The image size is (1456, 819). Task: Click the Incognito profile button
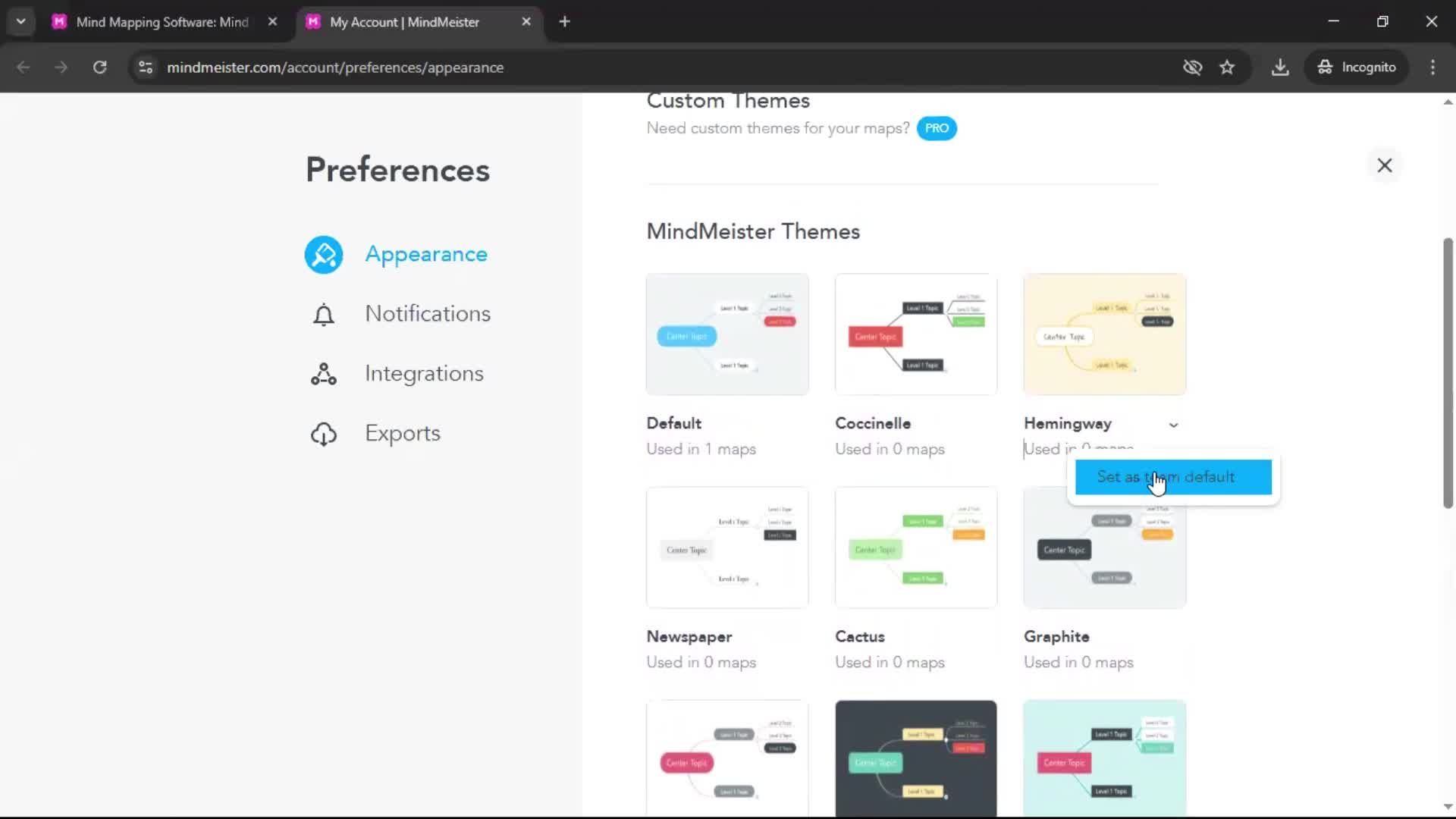pos(1357,67)
